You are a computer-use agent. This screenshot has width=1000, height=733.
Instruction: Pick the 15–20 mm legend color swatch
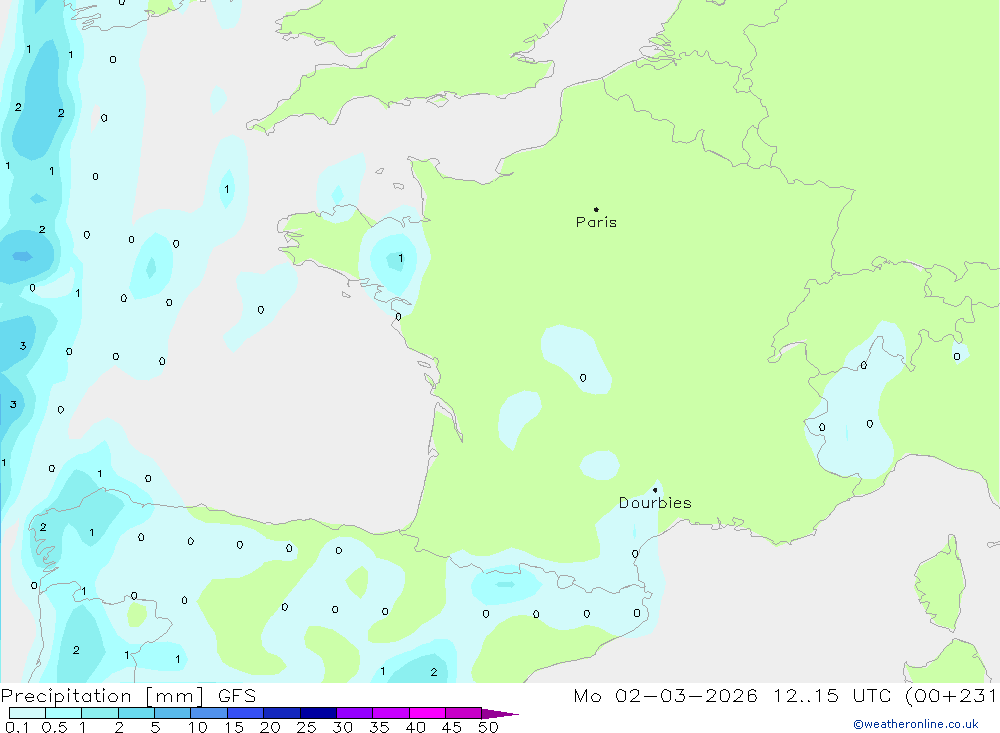pos(246,713)
